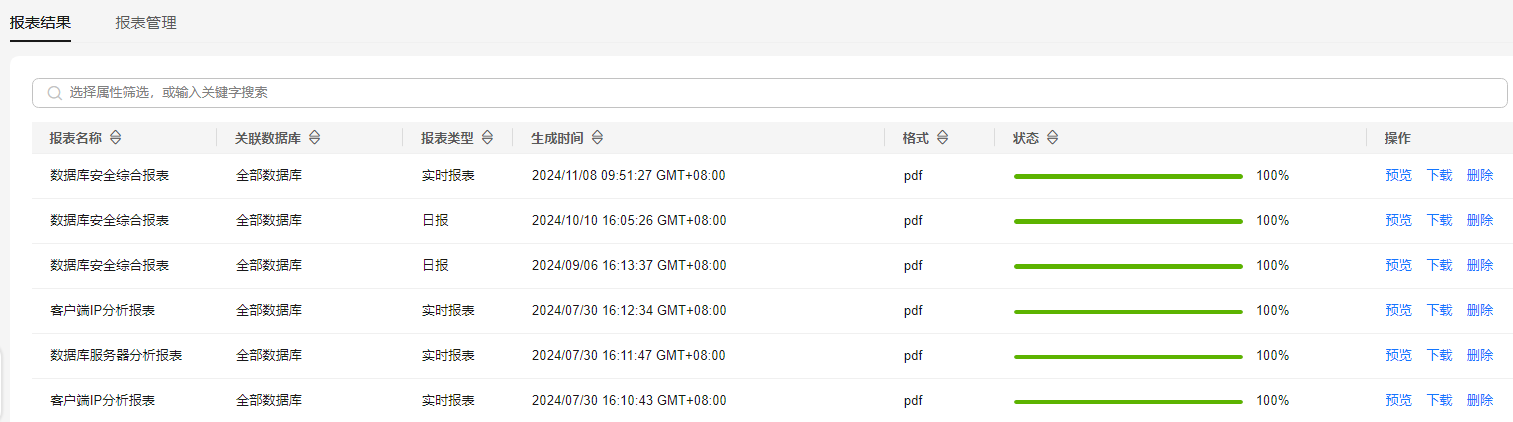
Task: Delete the 2024/11/08 real-time report
Action: click(1480, 175)
